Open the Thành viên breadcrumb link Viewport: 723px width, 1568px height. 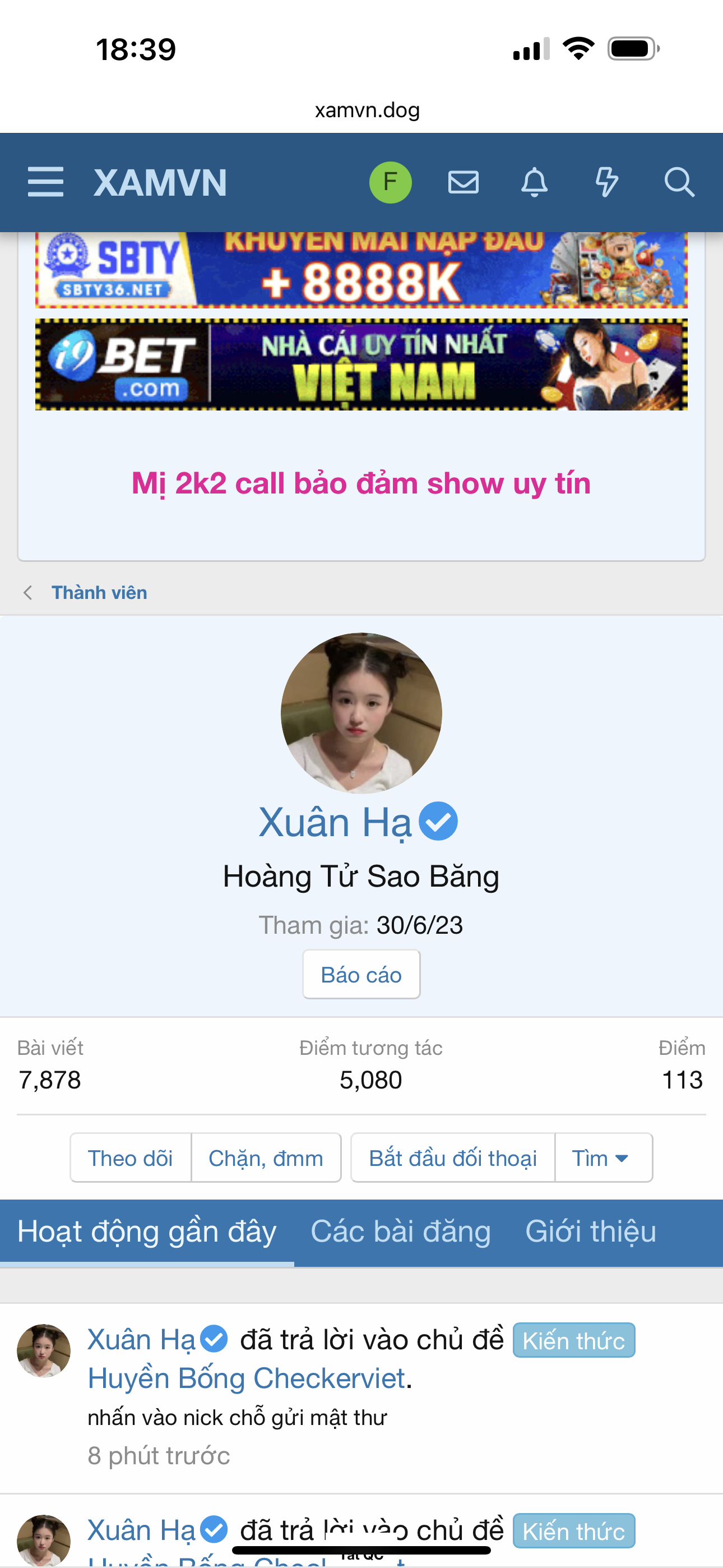pos(99,592)
